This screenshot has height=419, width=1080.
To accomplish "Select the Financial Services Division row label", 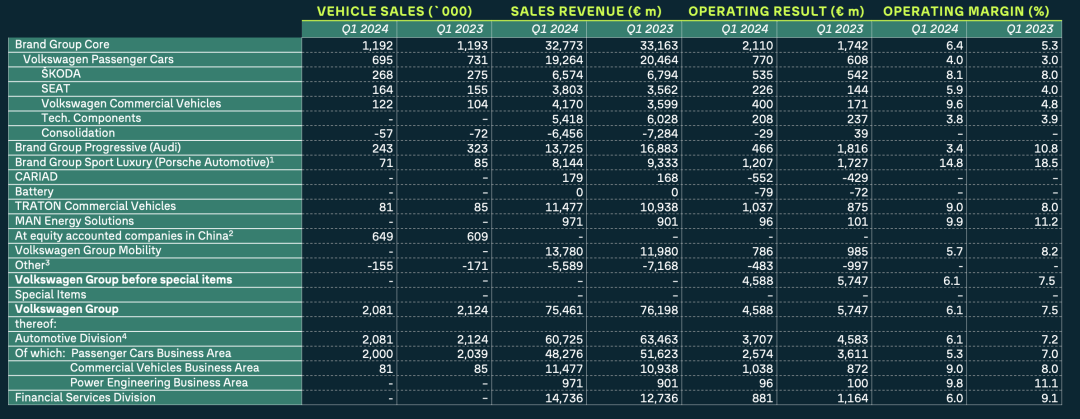I will (x=85, y=397).
